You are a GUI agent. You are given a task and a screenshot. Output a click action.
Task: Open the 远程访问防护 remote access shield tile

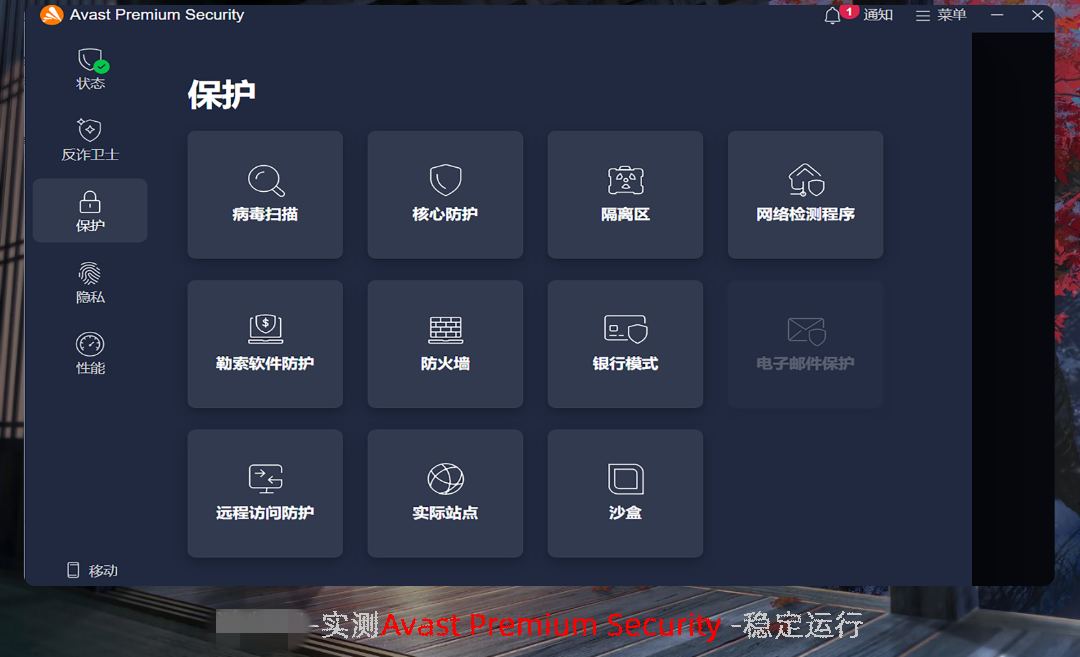click(x=265, y=494)
